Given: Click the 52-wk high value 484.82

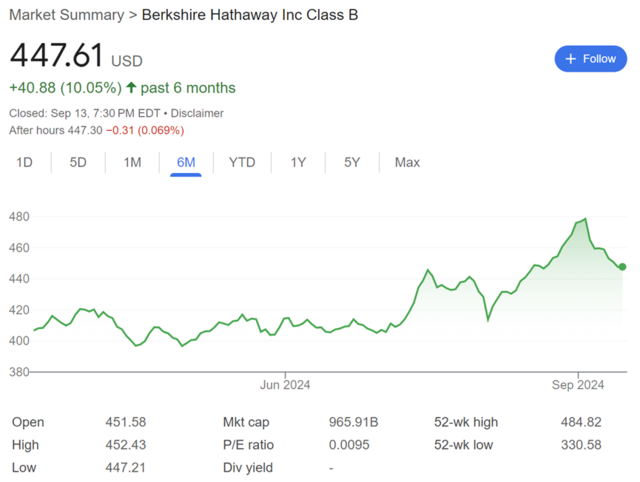Looking at the screenshot, I should pyautogui.click(x=581, y=422).
